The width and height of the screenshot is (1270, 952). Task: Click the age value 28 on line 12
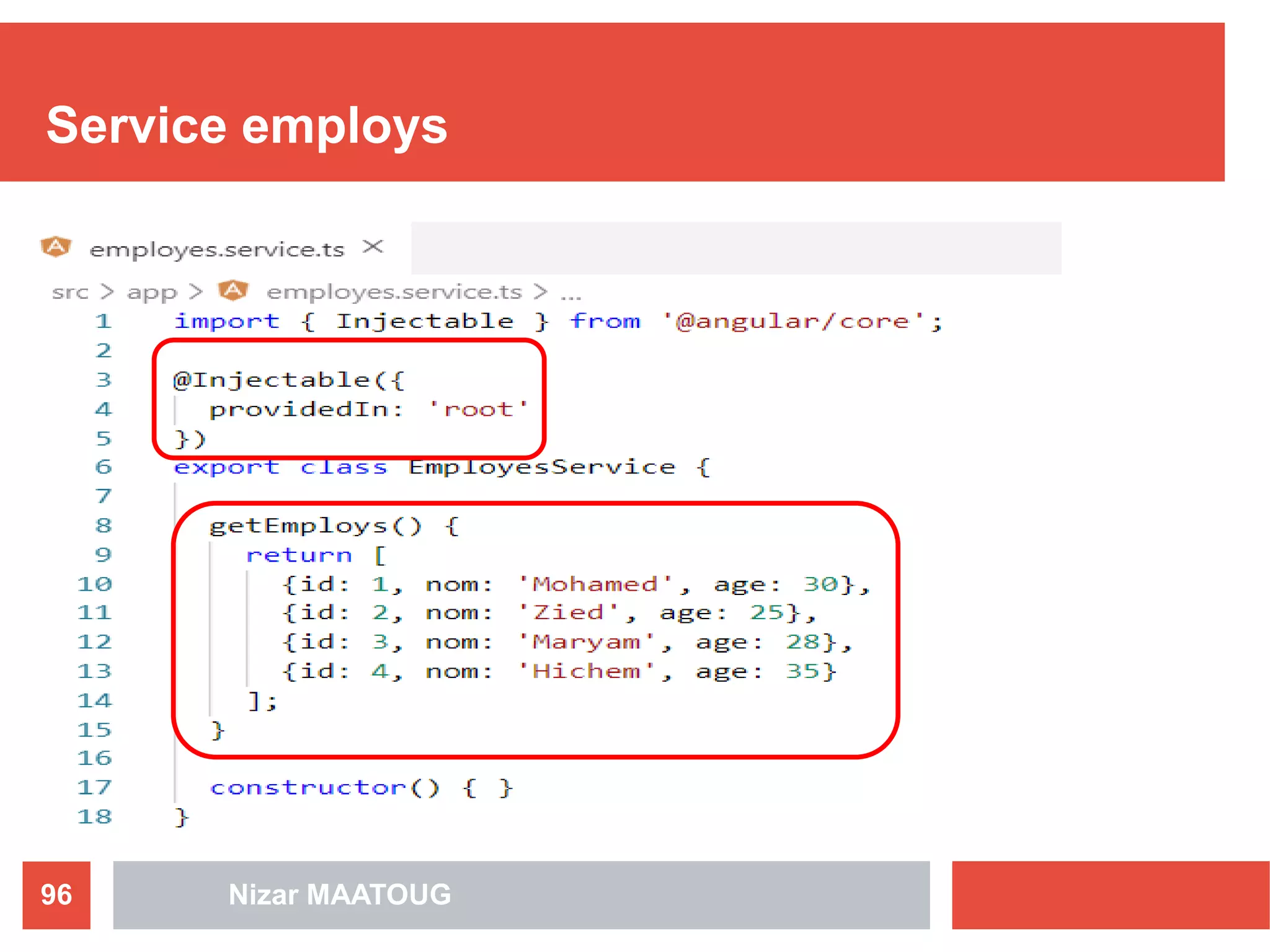point(803,642)
